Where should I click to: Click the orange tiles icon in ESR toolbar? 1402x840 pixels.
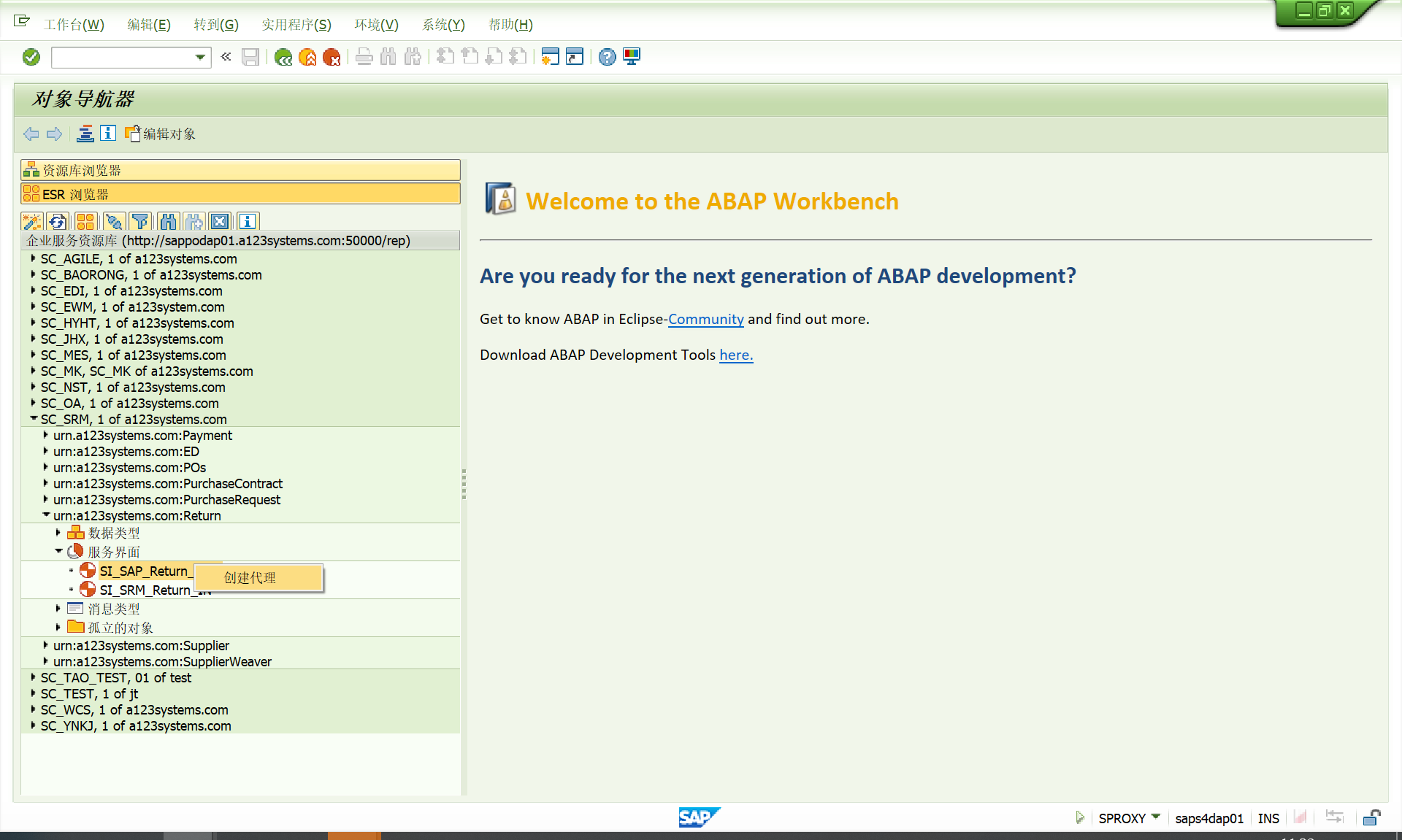85,222
